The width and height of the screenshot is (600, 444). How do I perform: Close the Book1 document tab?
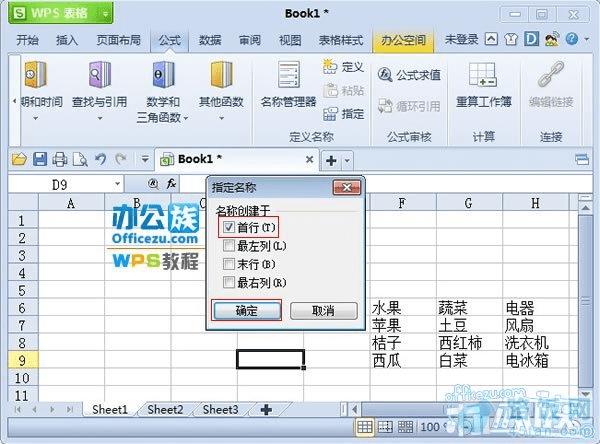pos(310,159)
